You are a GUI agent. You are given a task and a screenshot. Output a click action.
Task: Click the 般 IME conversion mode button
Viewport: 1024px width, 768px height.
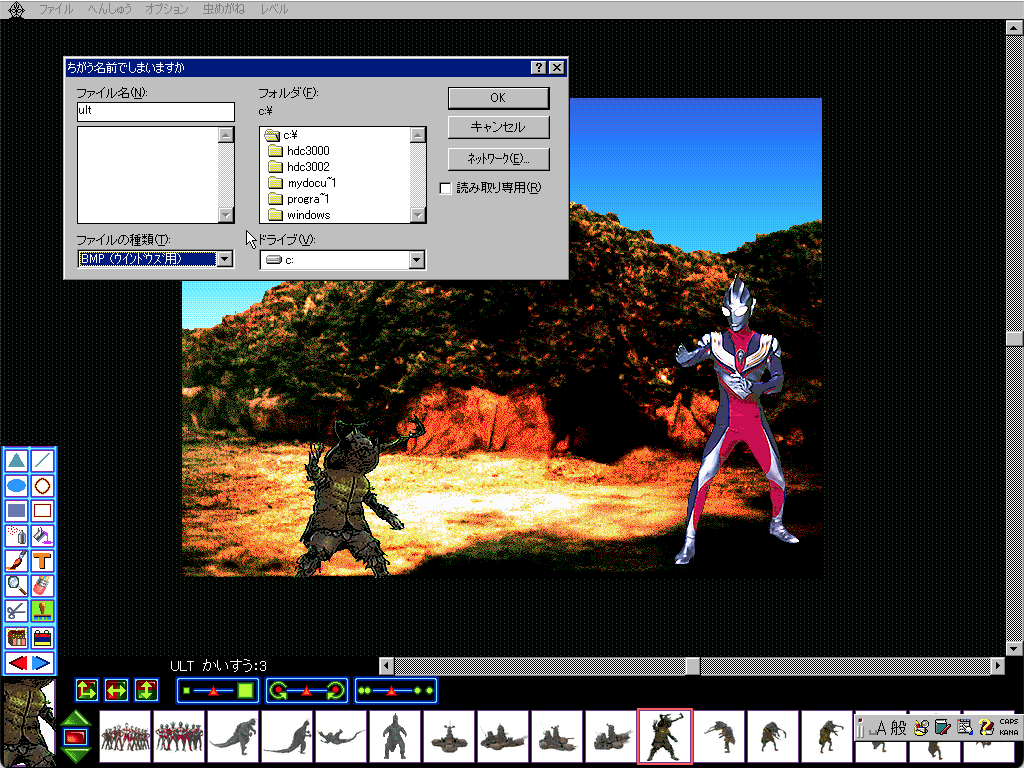899,728
